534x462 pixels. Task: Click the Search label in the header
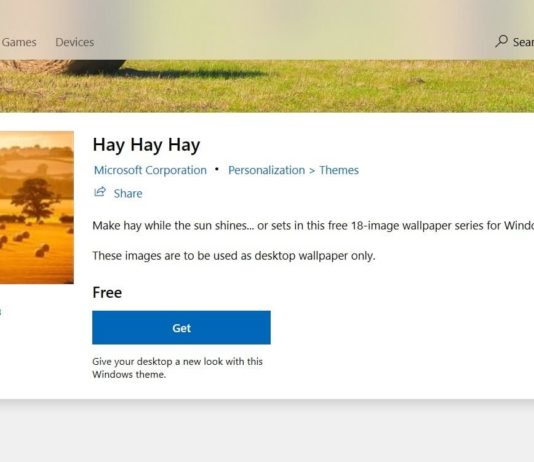coord(523,42)
